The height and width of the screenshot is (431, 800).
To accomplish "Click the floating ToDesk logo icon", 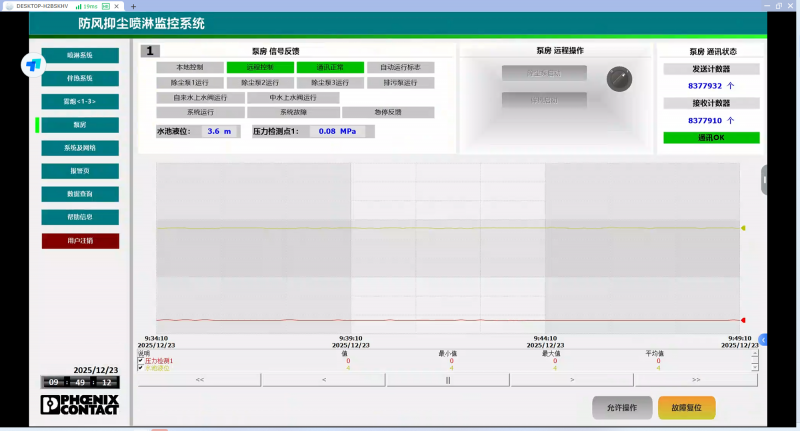I will point(33,65).
